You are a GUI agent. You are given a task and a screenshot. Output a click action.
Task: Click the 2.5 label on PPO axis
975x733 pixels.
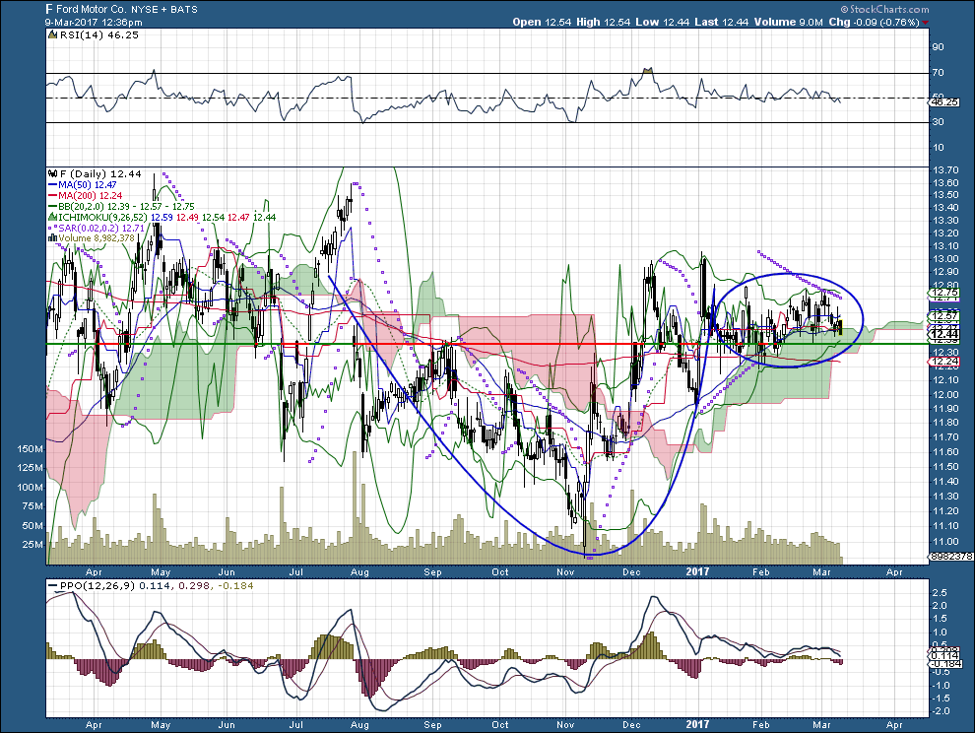point(940,592)
